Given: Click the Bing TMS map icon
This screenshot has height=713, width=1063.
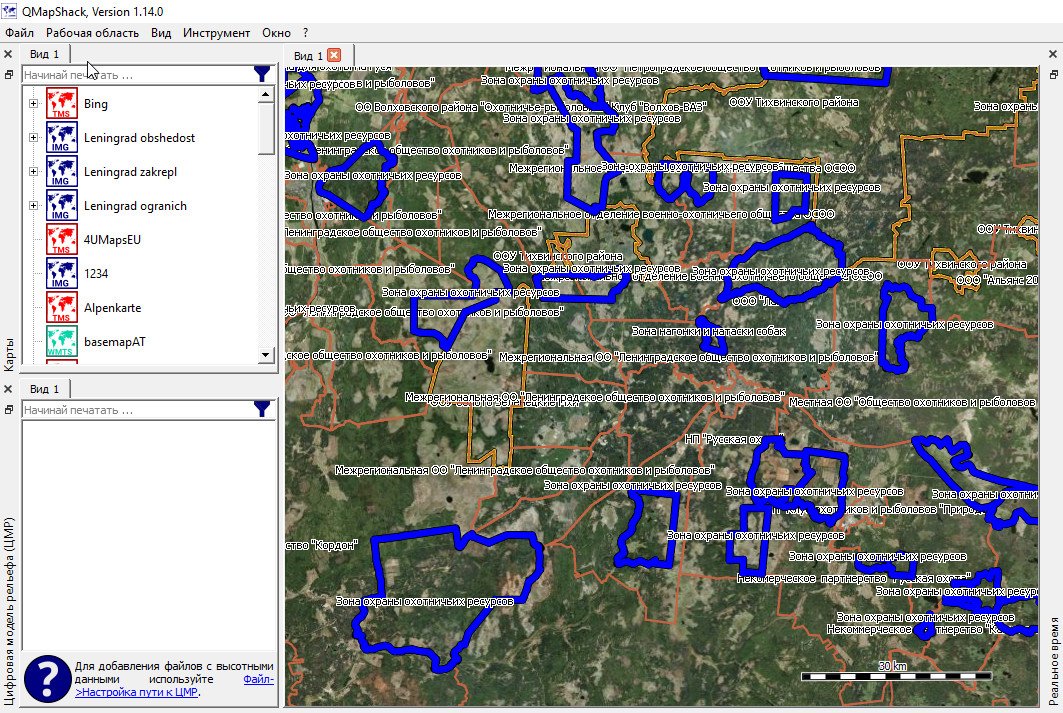Looking at the screenshot, I should point(62,104).
